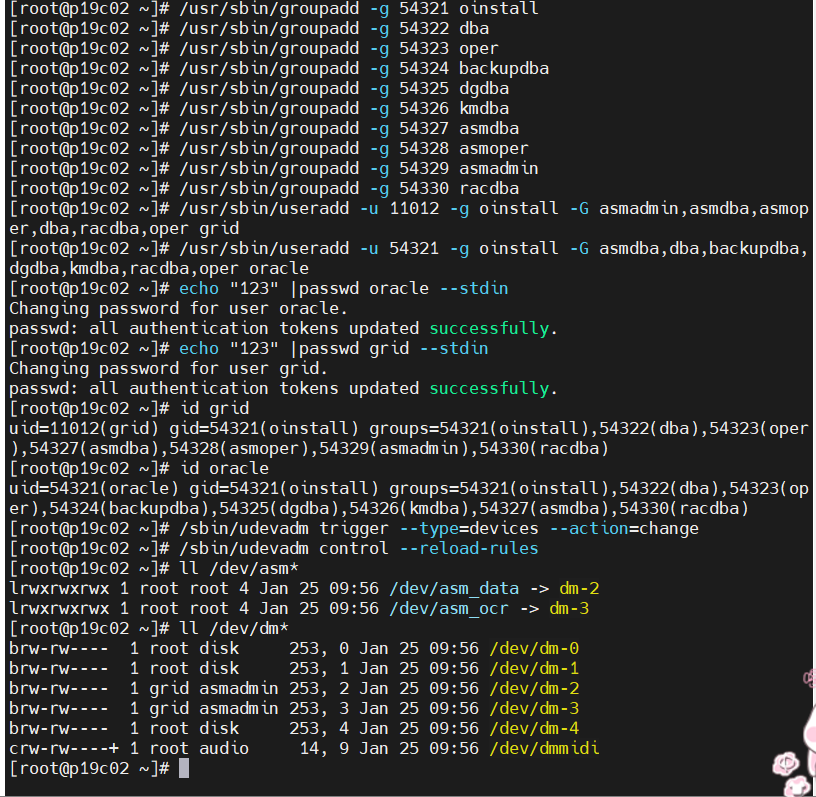The height and width of the screenshot is (797, 816).
Task: Click the 'useradd -u 54321' oracle command
Action: [x=409, y=258]
